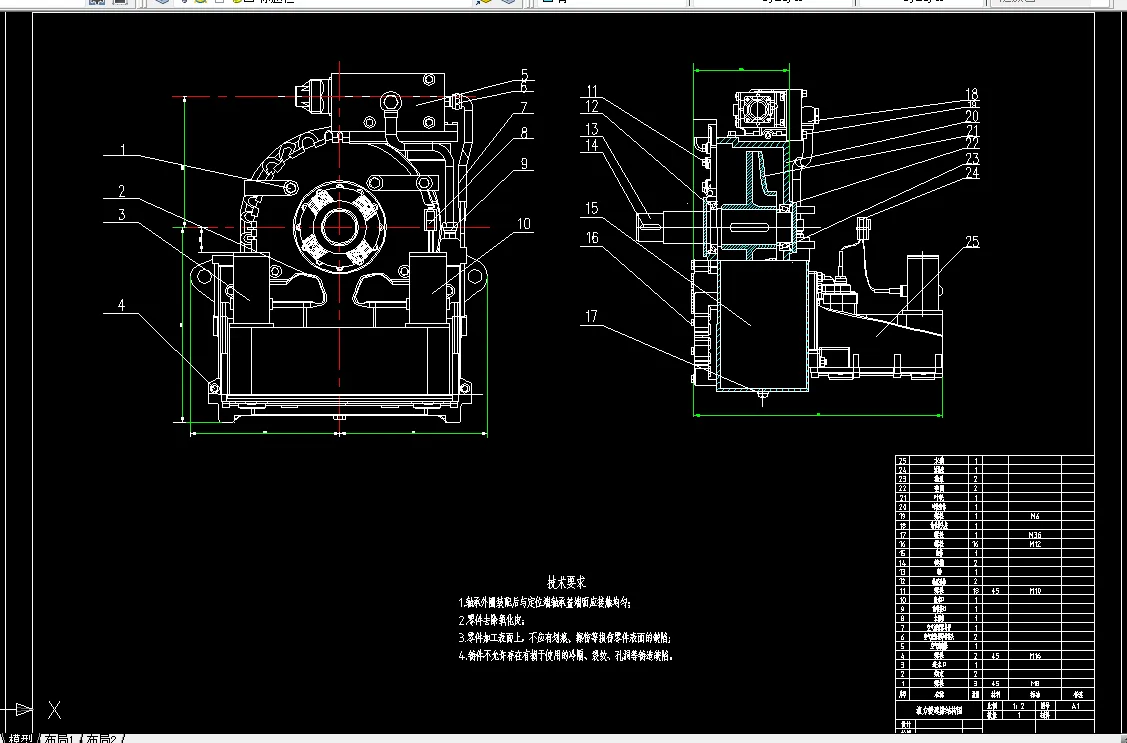Viewport: 1127px width, 743px height.
Task: Select the M10 cell in parts table
Action: point(1035,591)
